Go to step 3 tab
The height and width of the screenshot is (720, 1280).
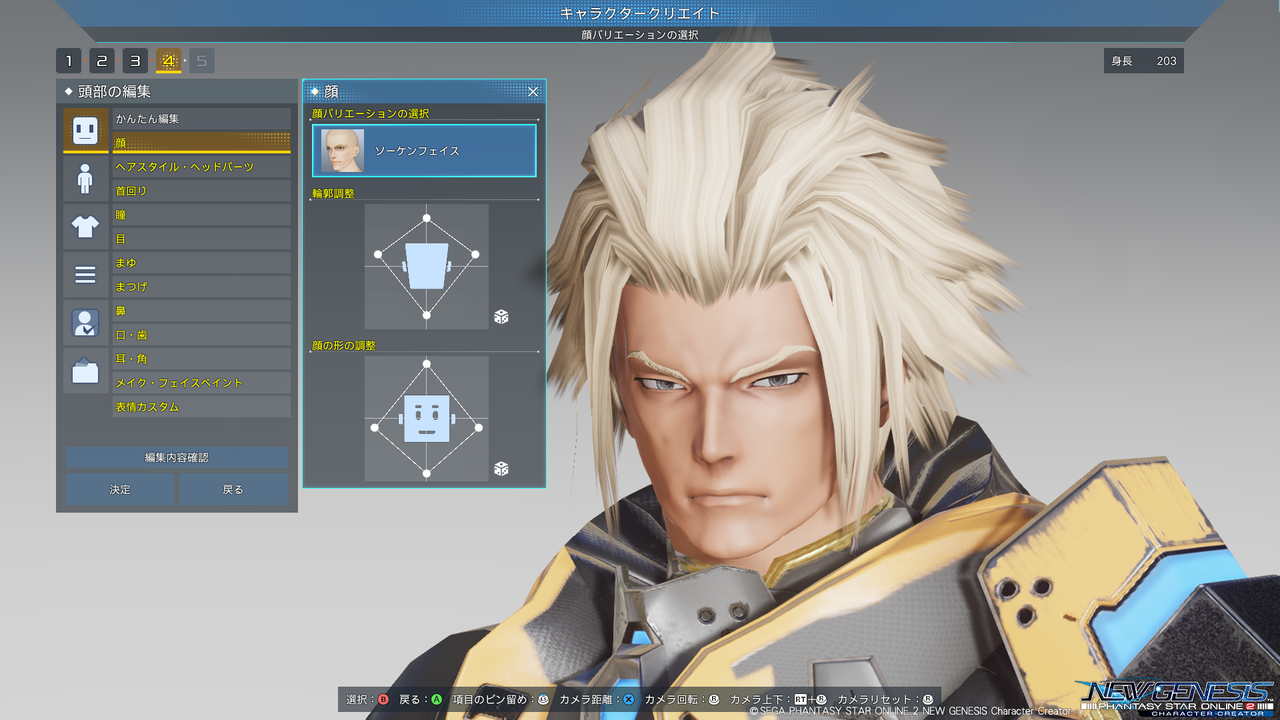135,61
